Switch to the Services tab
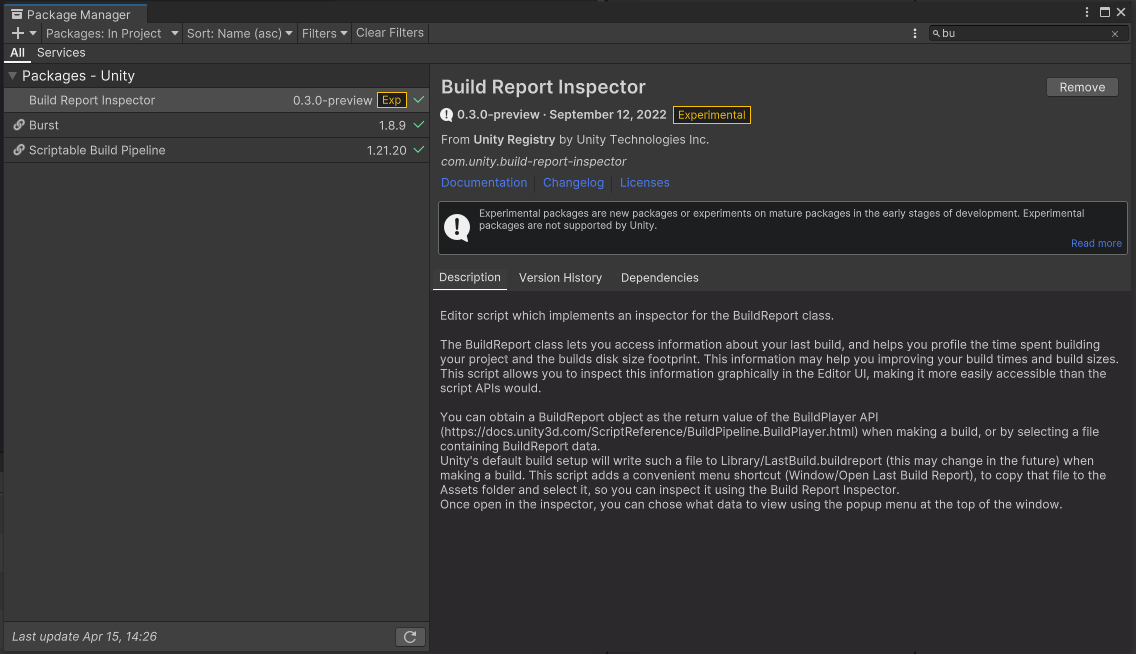The height and width of the screenshot is (654, 1136). tap(61, 53)
